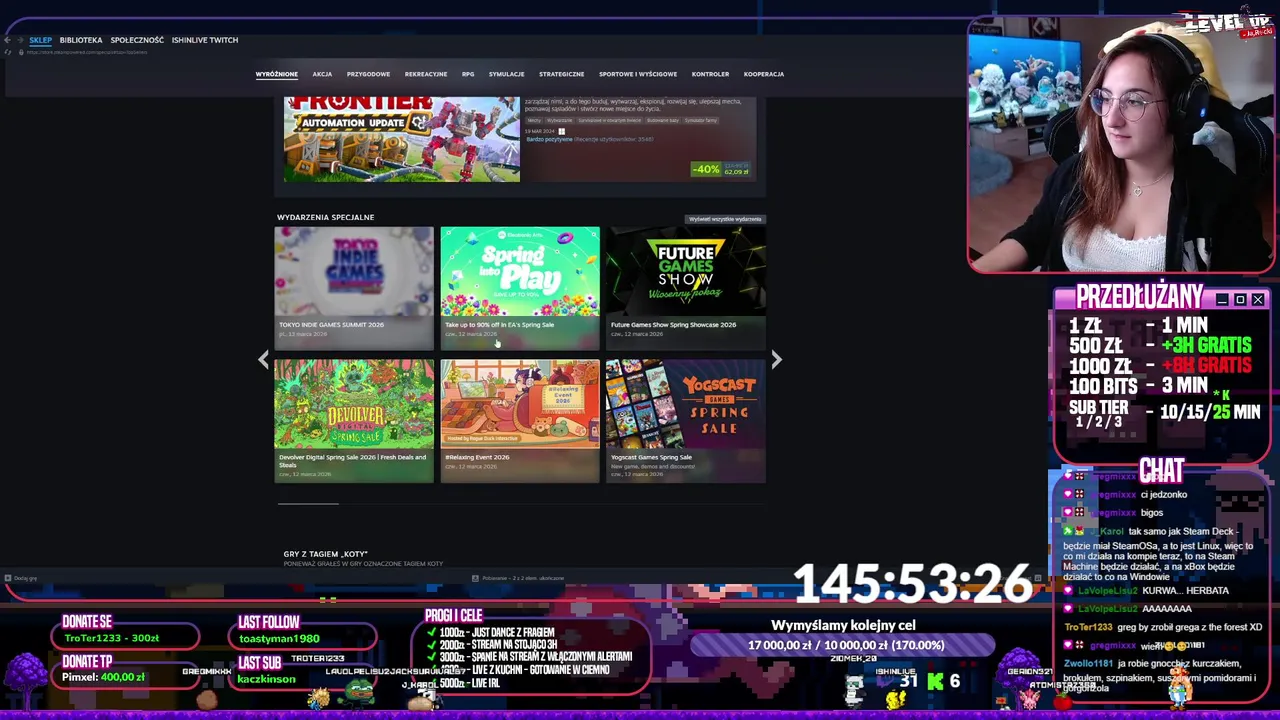Viewport: 1280px width, 720px height.
Task: Show next special events with right arrow
Action: (x=776, y=359)
